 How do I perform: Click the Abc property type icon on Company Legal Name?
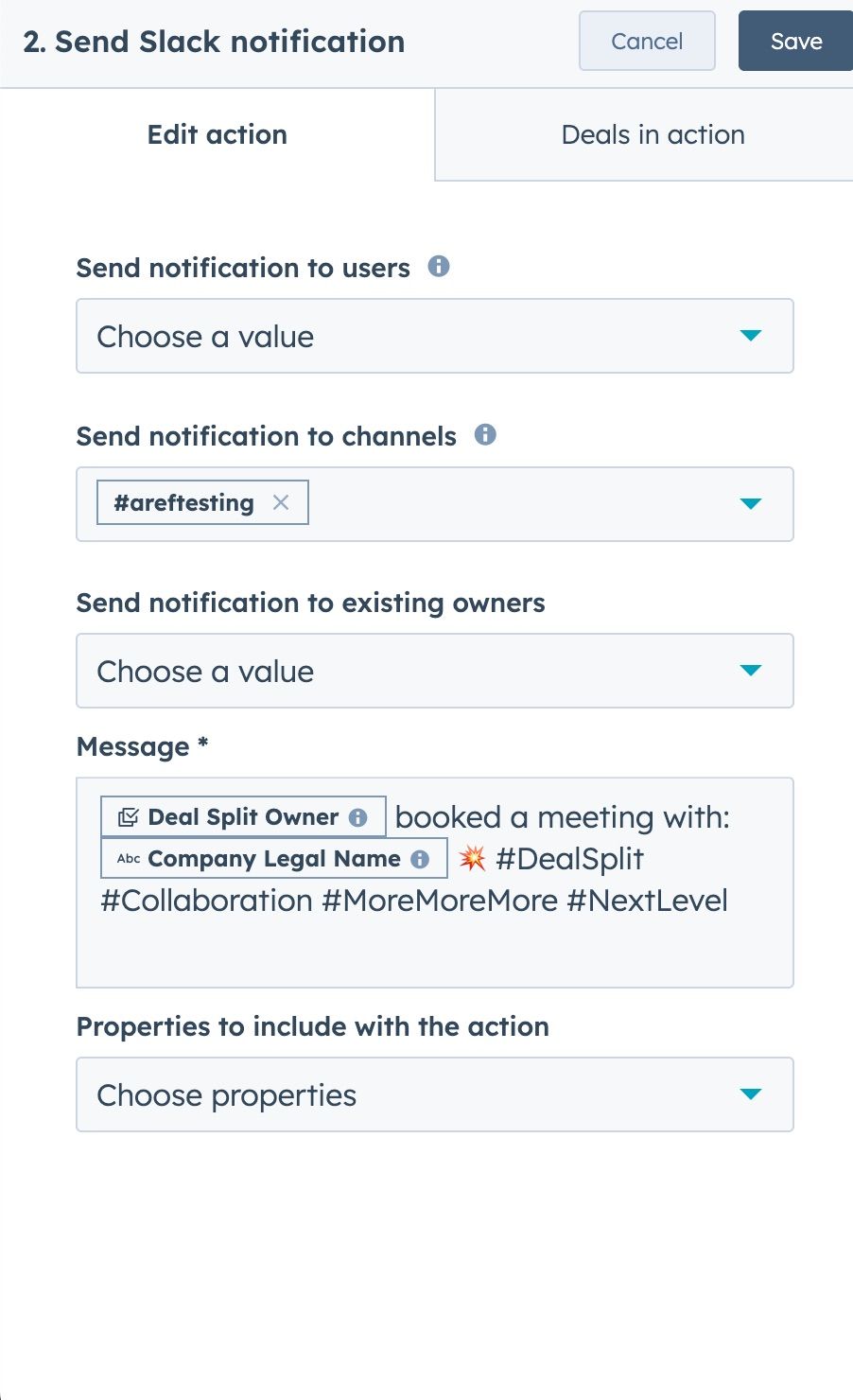tap(128, 859)
